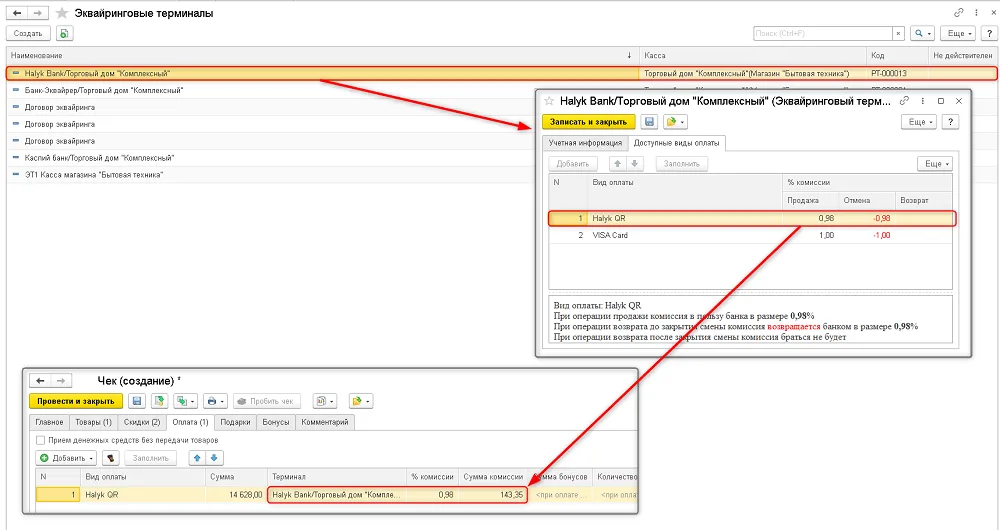Click the Создать button
The height and width of the screenshot is (530, 1000).
point(28,33)
